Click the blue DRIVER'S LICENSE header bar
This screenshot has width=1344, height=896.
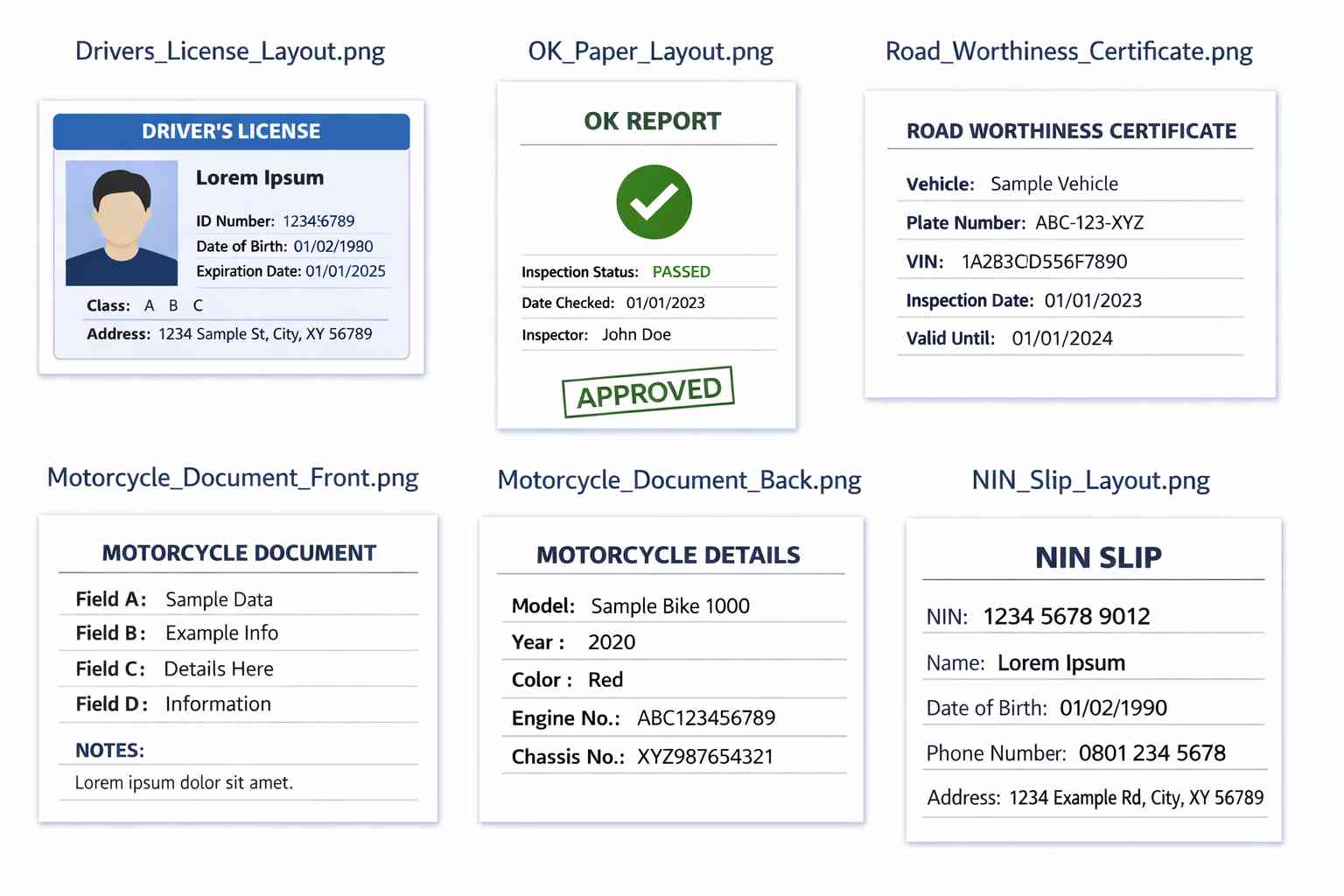point(231,131)
